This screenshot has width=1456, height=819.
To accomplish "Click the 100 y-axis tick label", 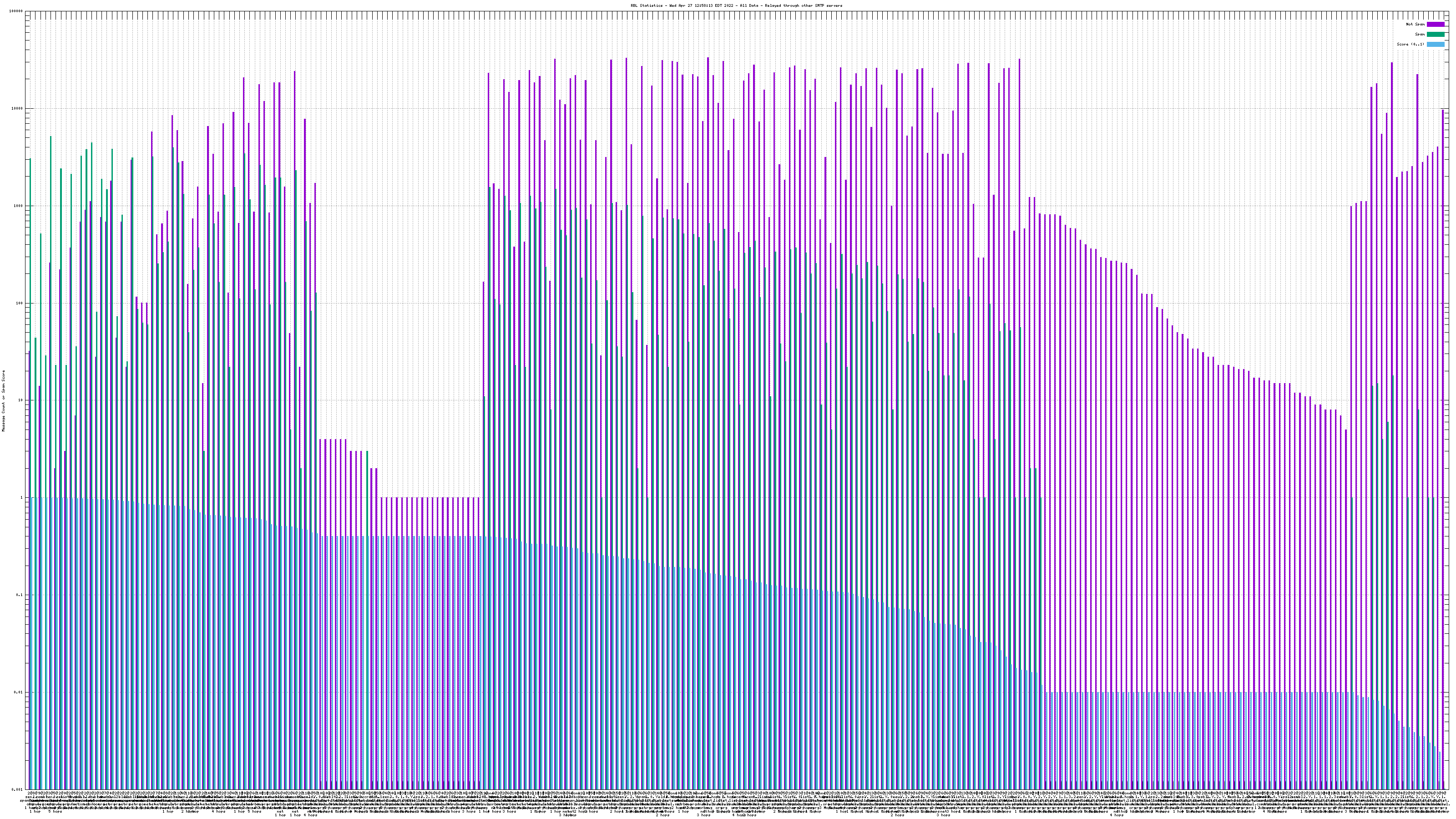I will pos(20,303).
